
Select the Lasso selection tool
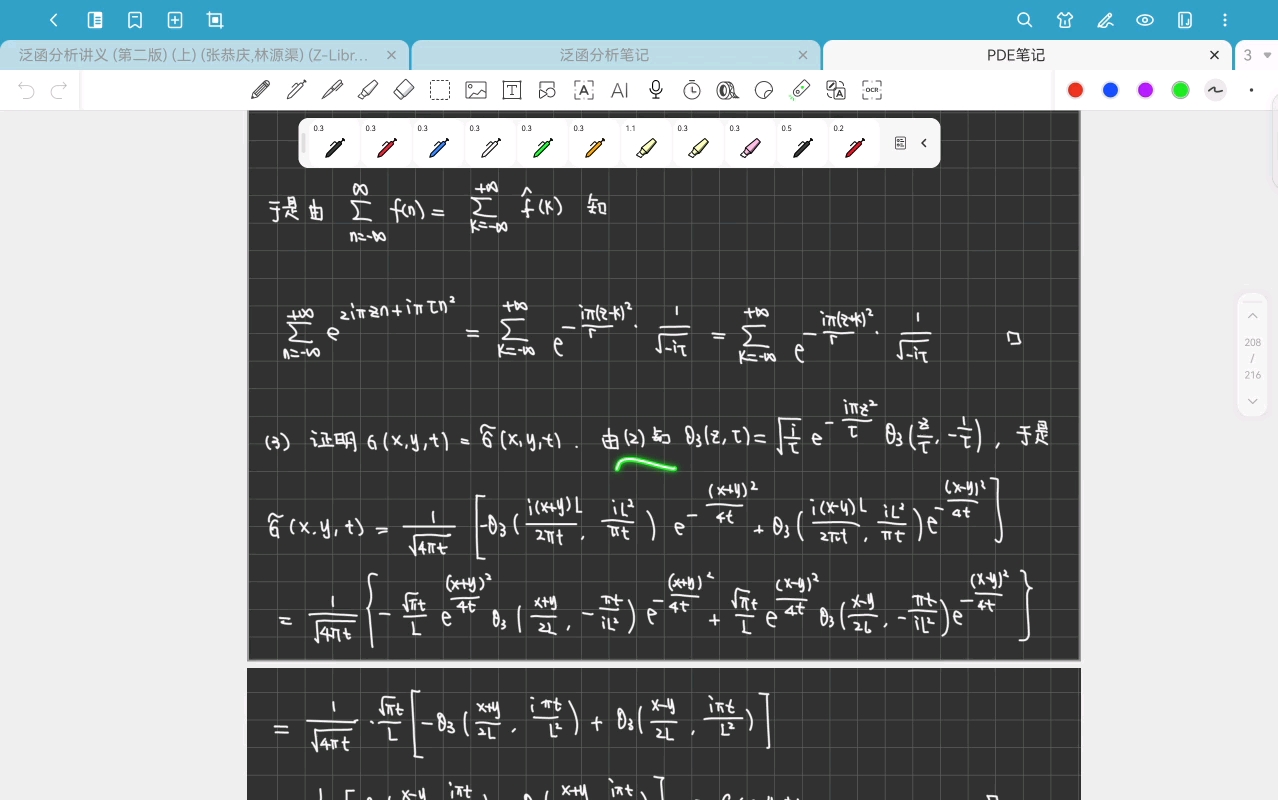coord(440,90)
